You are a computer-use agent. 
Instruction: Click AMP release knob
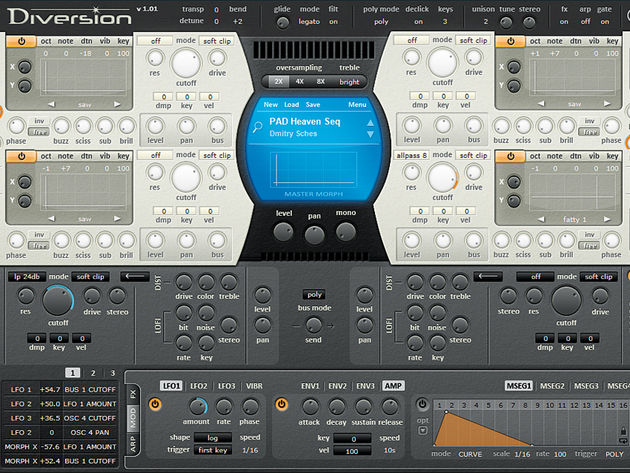click(389, 407)
